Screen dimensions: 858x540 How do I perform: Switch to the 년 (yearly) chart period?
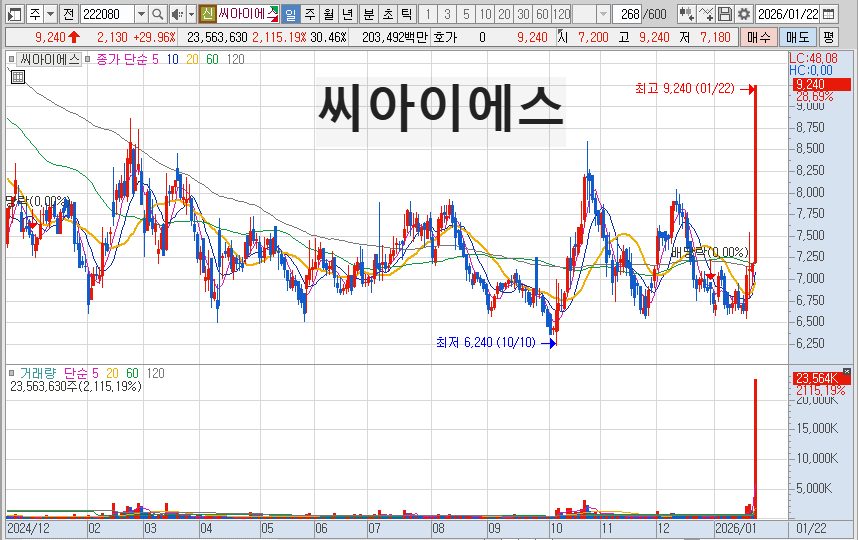coord(347,14)
